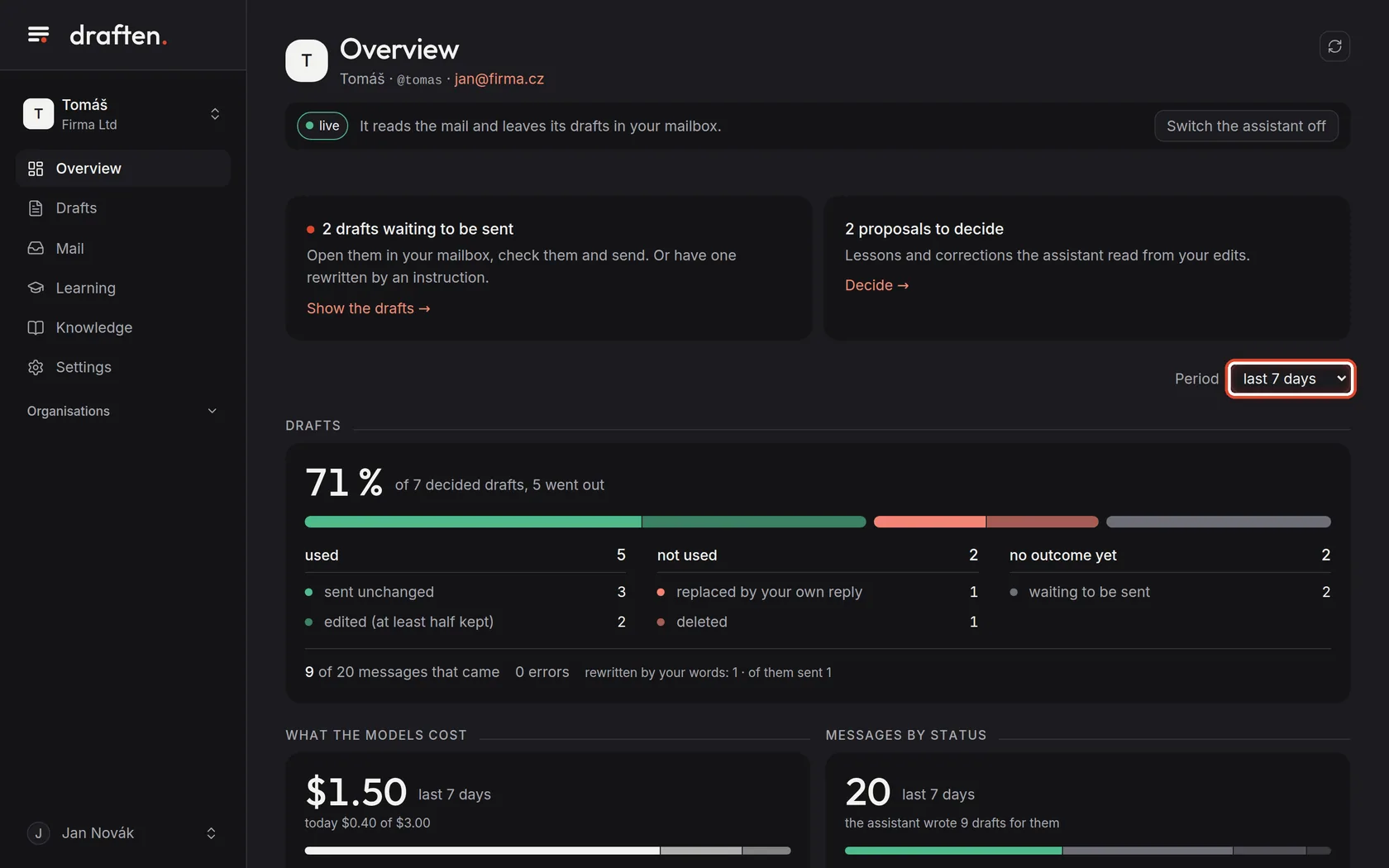Expand the Organisations section
This screenshot has height=868, width=1389.
coord(123,411)
